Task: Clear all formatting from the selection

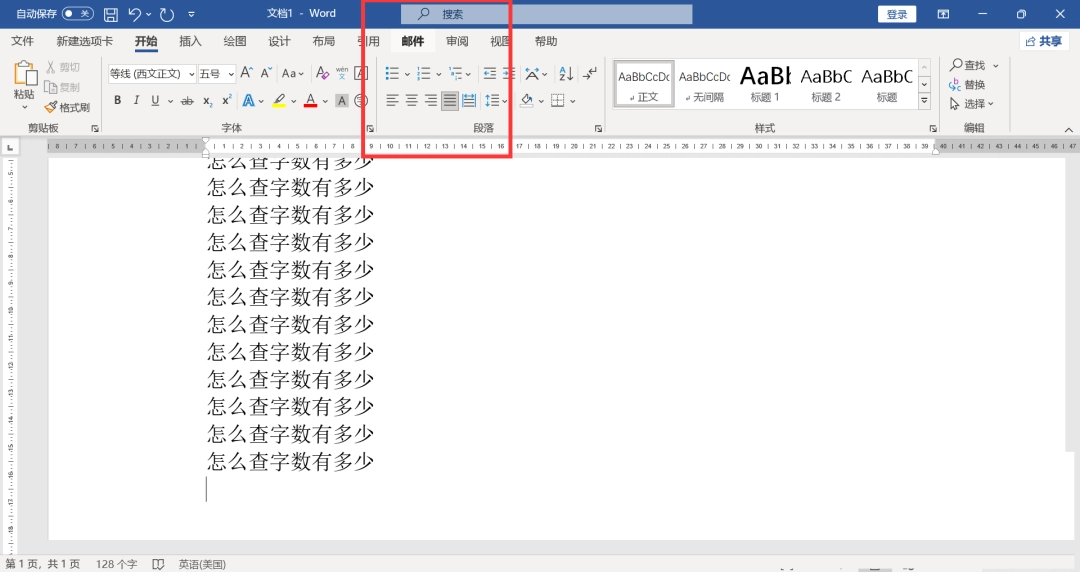Action: tap(322, 73)
